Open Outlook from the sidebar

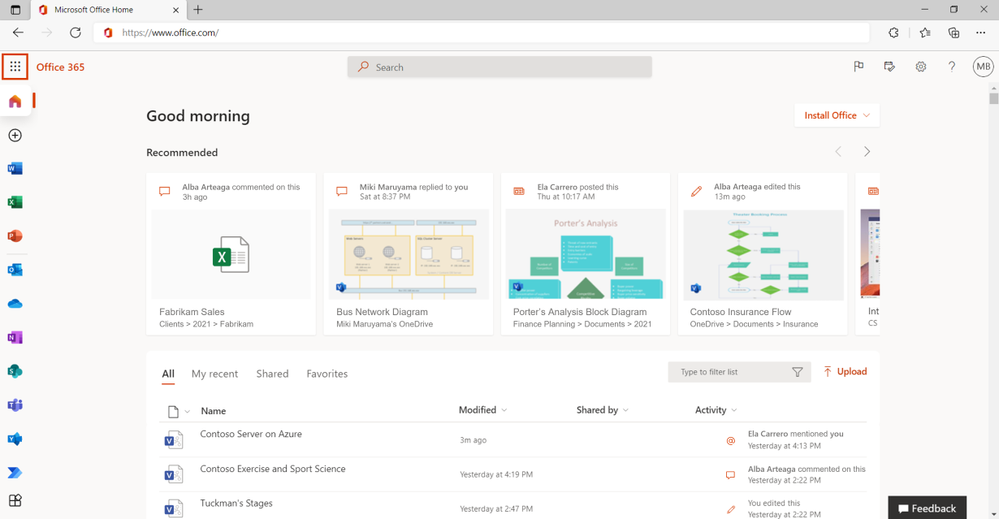(15, 270)
